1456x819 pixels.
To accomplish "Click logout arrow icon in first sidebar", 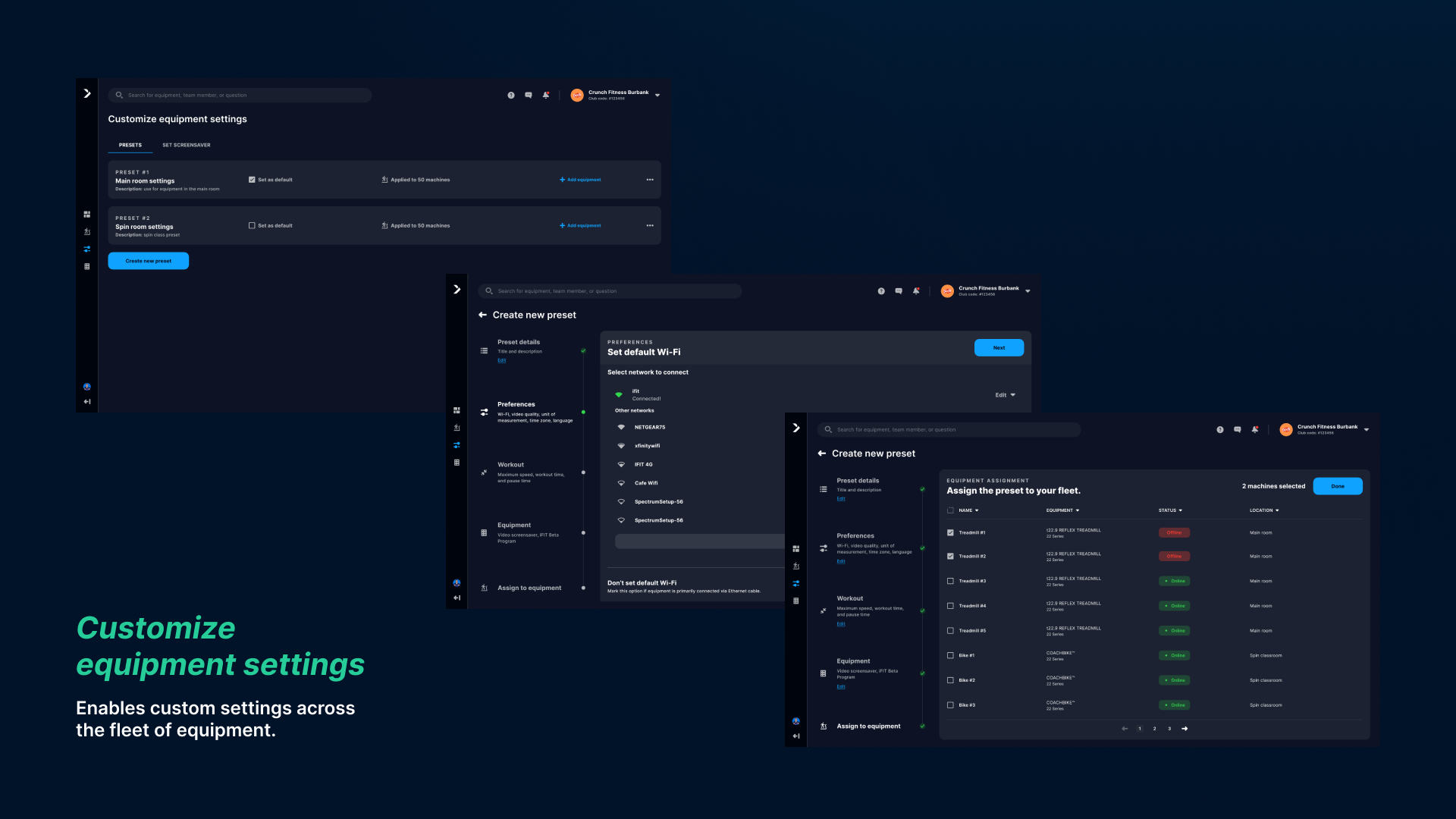I will tap(87, 402).
